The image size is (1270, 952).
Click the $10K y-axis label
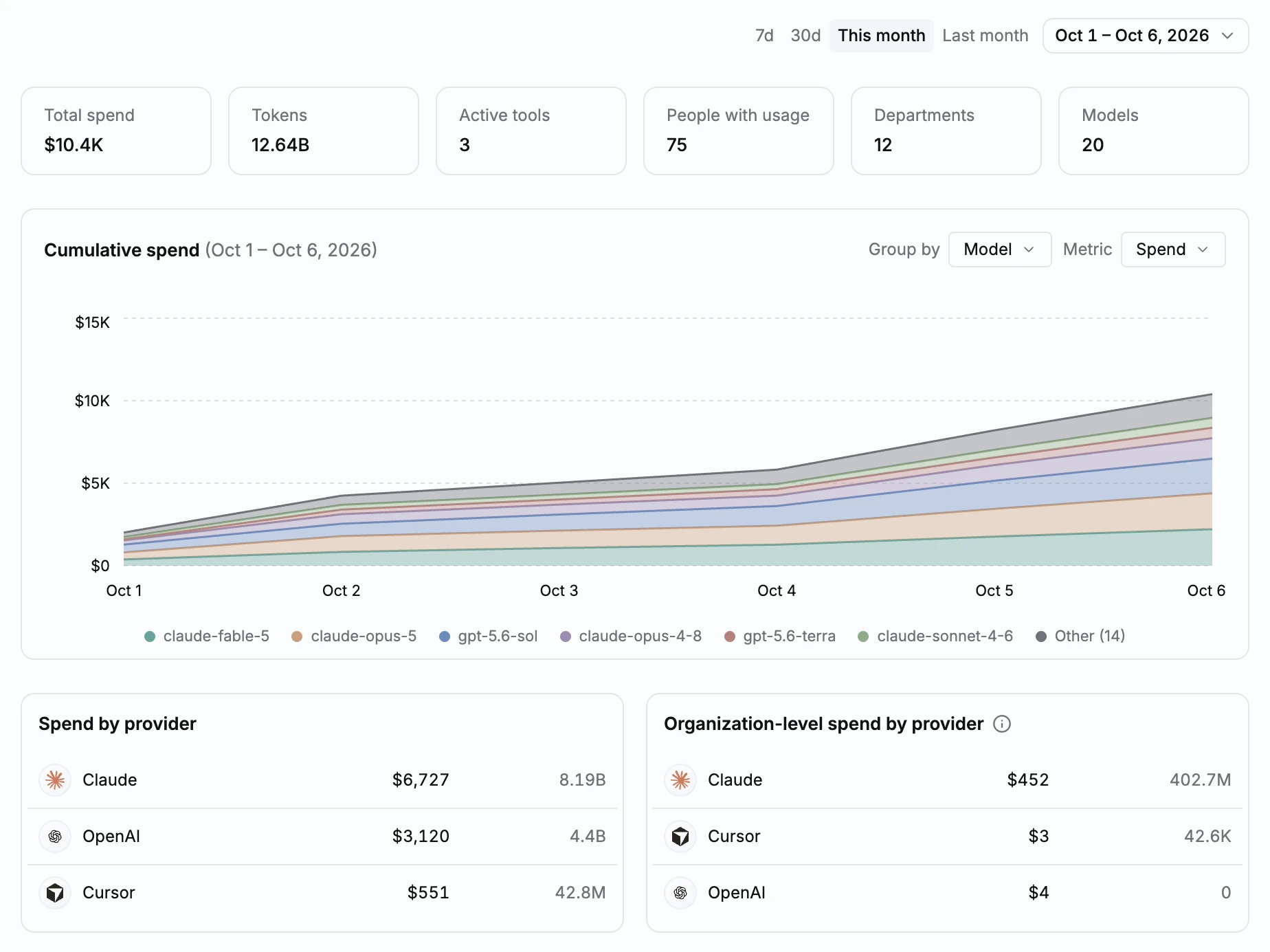(92, 401)
